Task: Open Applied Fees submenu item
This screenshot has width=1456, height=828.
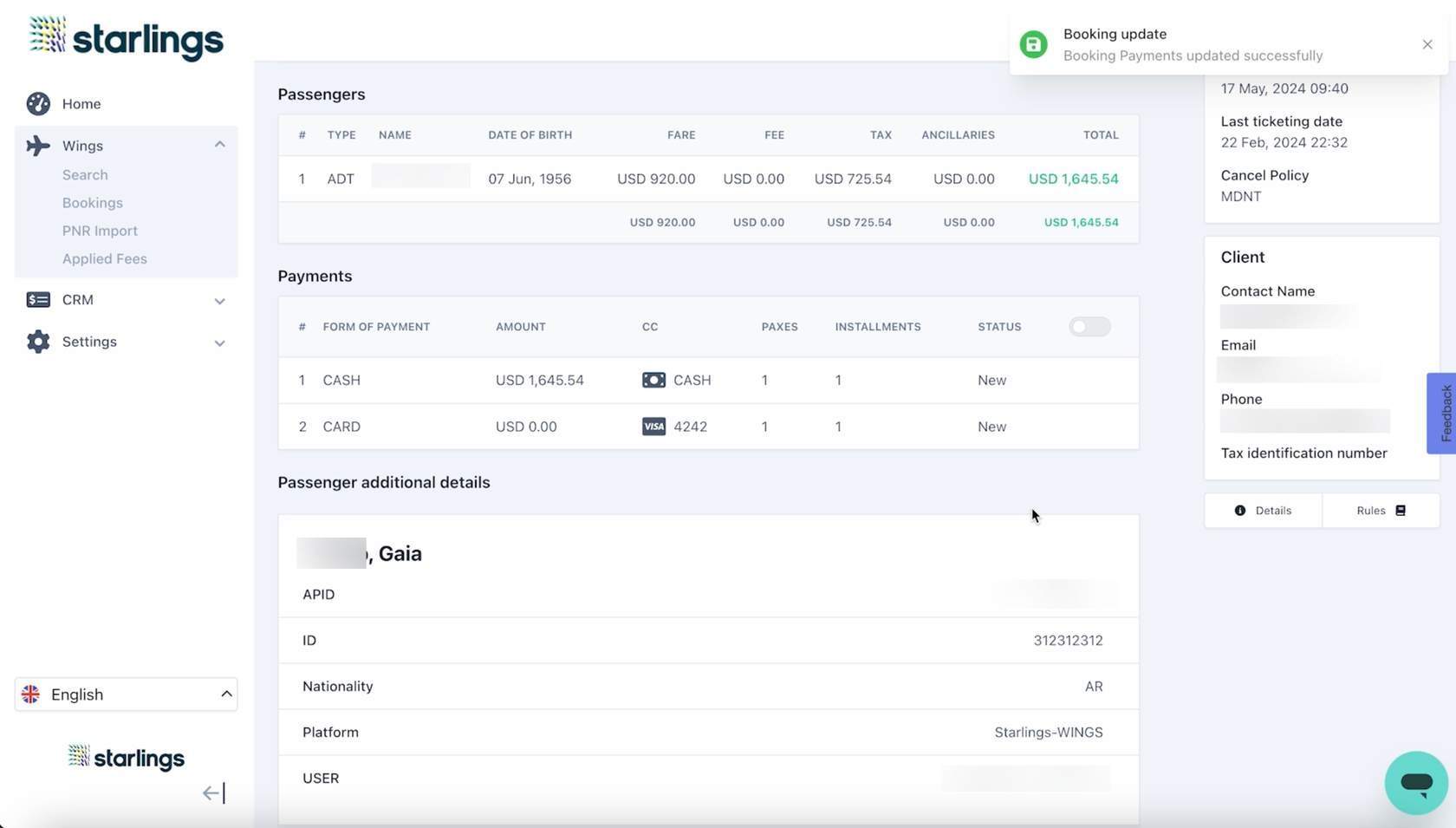Action: 105,258
